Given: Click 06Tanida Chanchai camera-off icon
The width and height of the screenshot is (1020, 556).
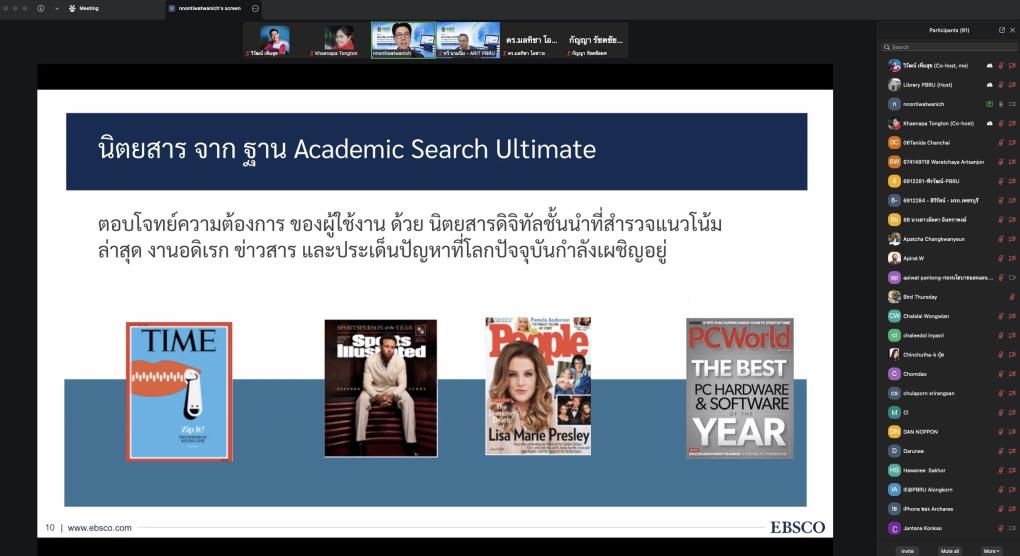Looking at the screenshot, I should point(1012,142).
